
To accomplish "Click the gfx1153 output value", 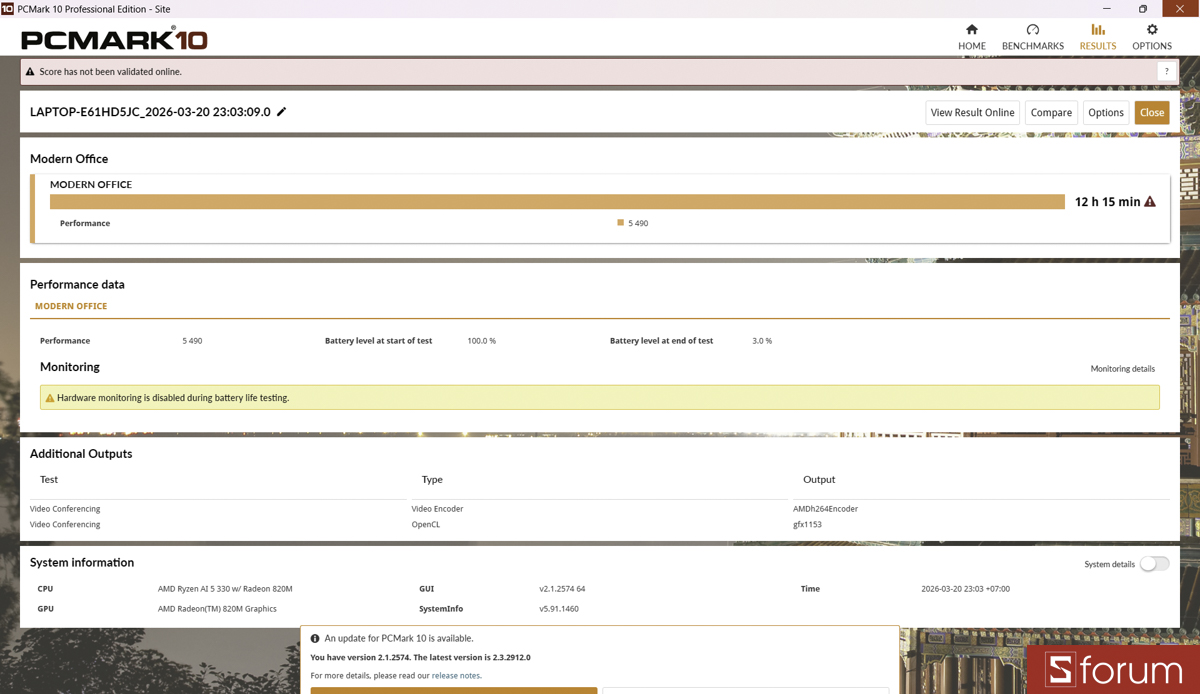I will (x=807, y=525).
